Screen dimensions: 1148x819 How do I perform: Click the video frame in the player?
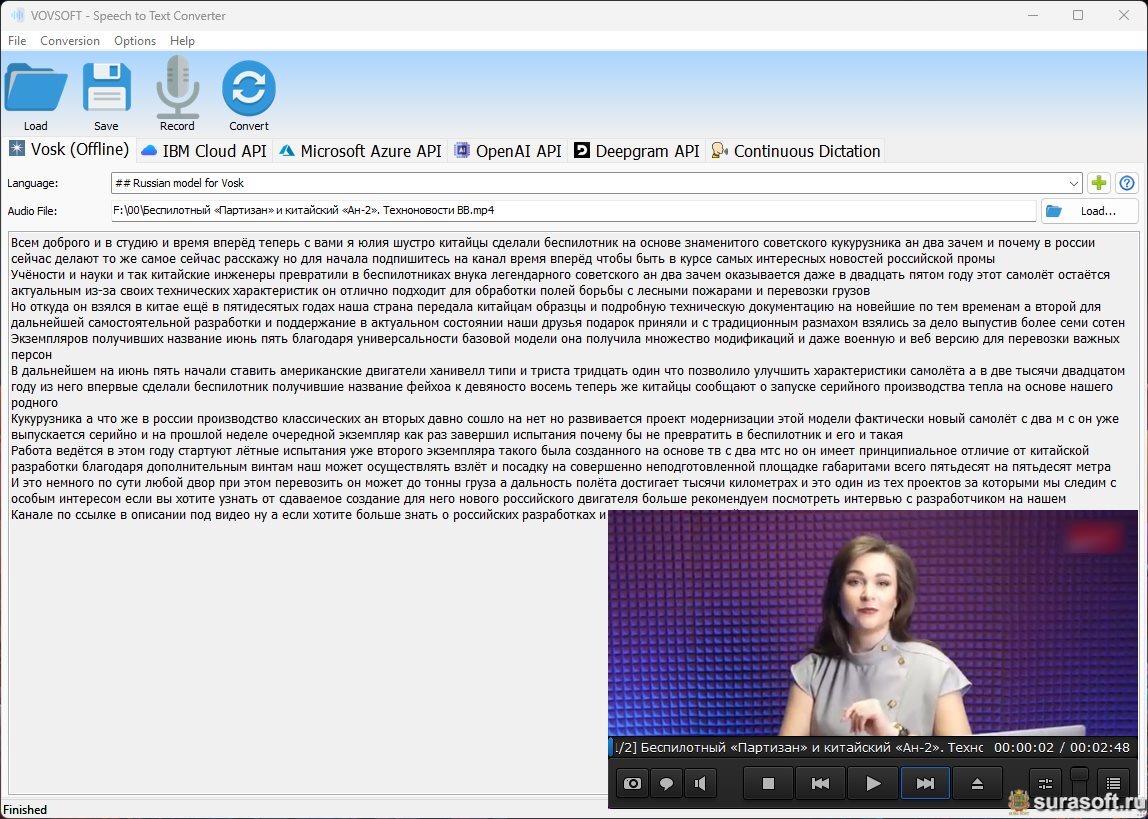tap(873, 623)
